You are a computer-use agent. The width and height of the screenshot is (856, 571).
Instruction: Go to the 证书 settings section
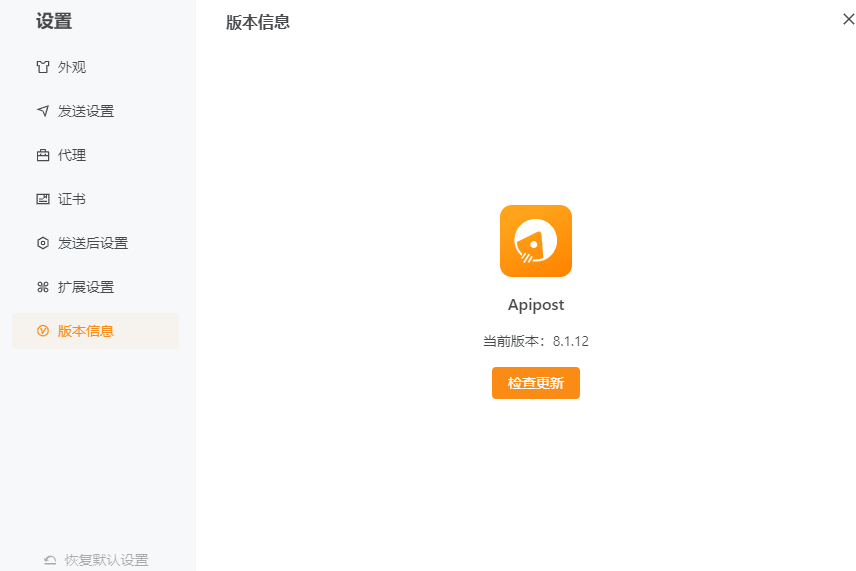96,199
